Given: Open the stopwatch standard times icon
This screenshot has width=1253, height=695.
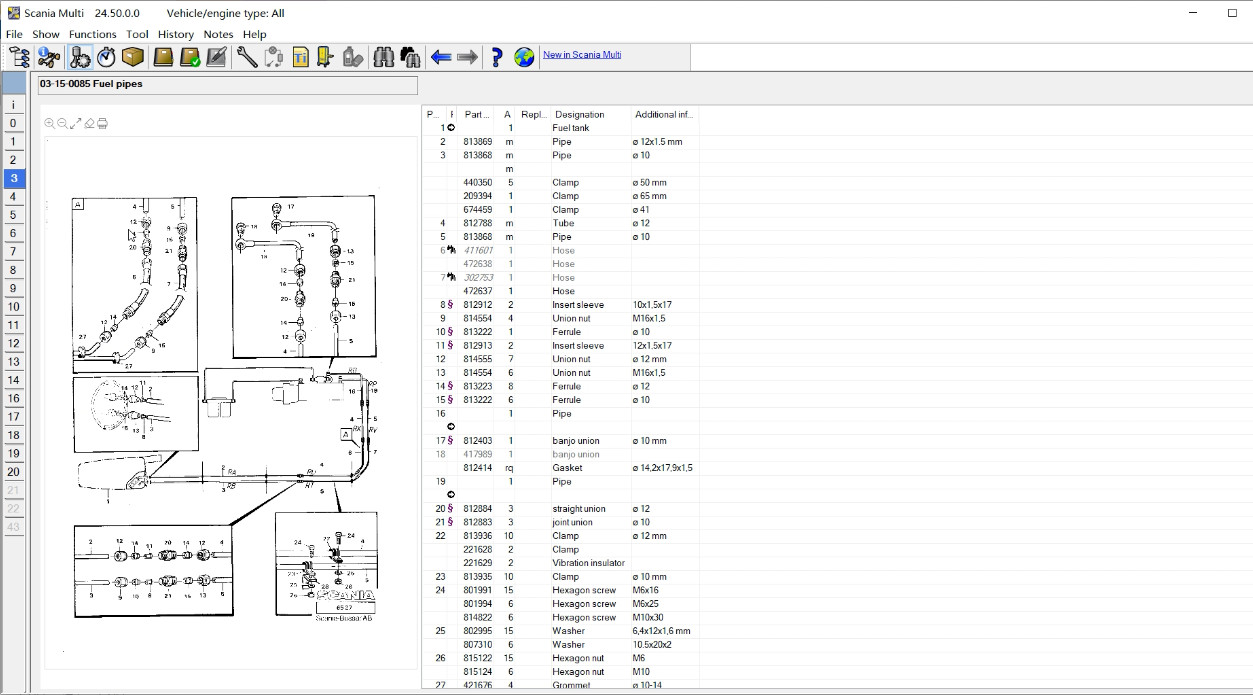Looking at the screenshot, I should [106, 57].
